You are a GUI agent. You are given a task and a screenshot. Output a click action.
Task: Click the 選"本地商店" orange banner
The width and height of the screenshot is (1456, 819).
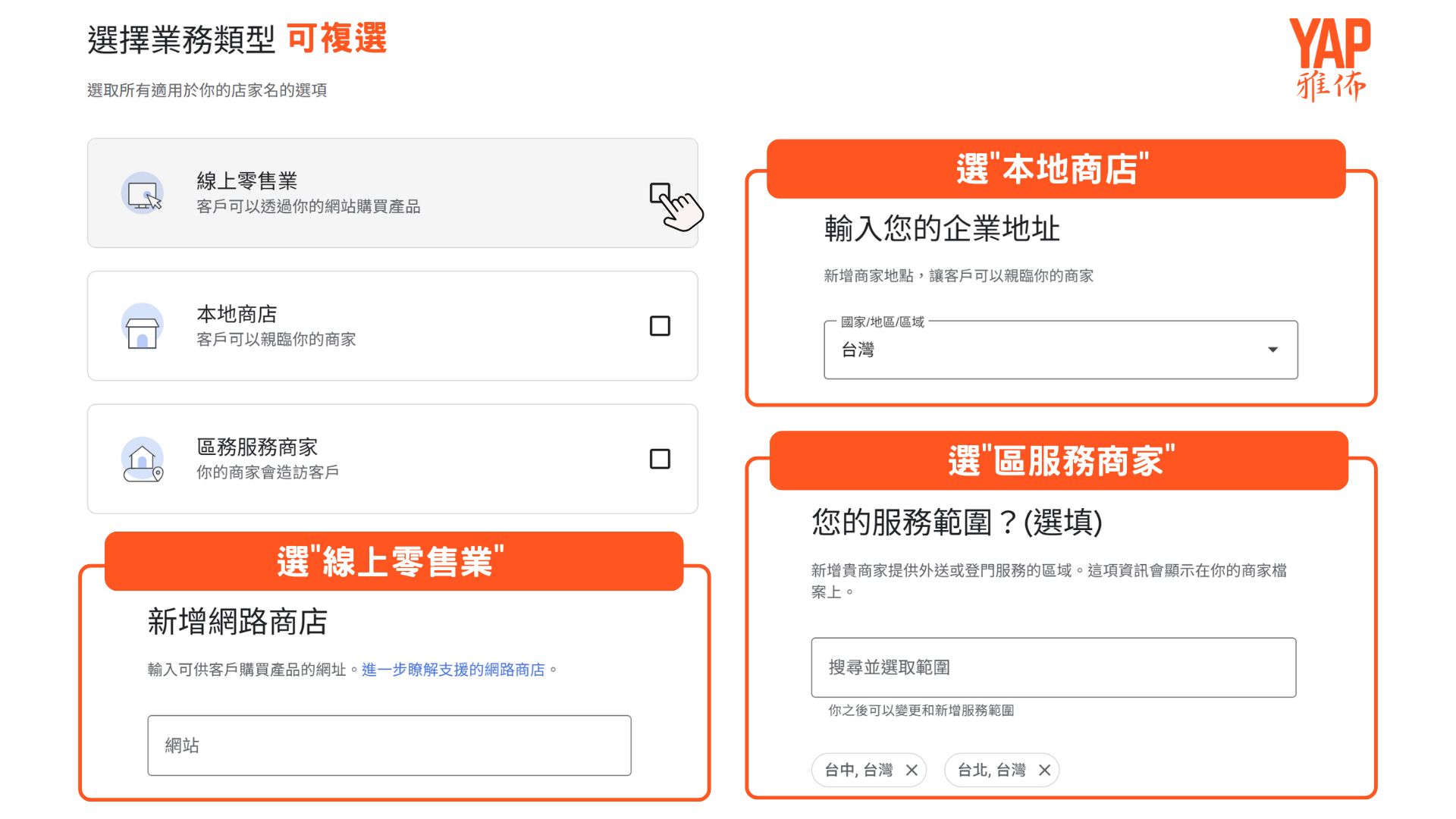pyautogui.click(x=1056, y=169)
